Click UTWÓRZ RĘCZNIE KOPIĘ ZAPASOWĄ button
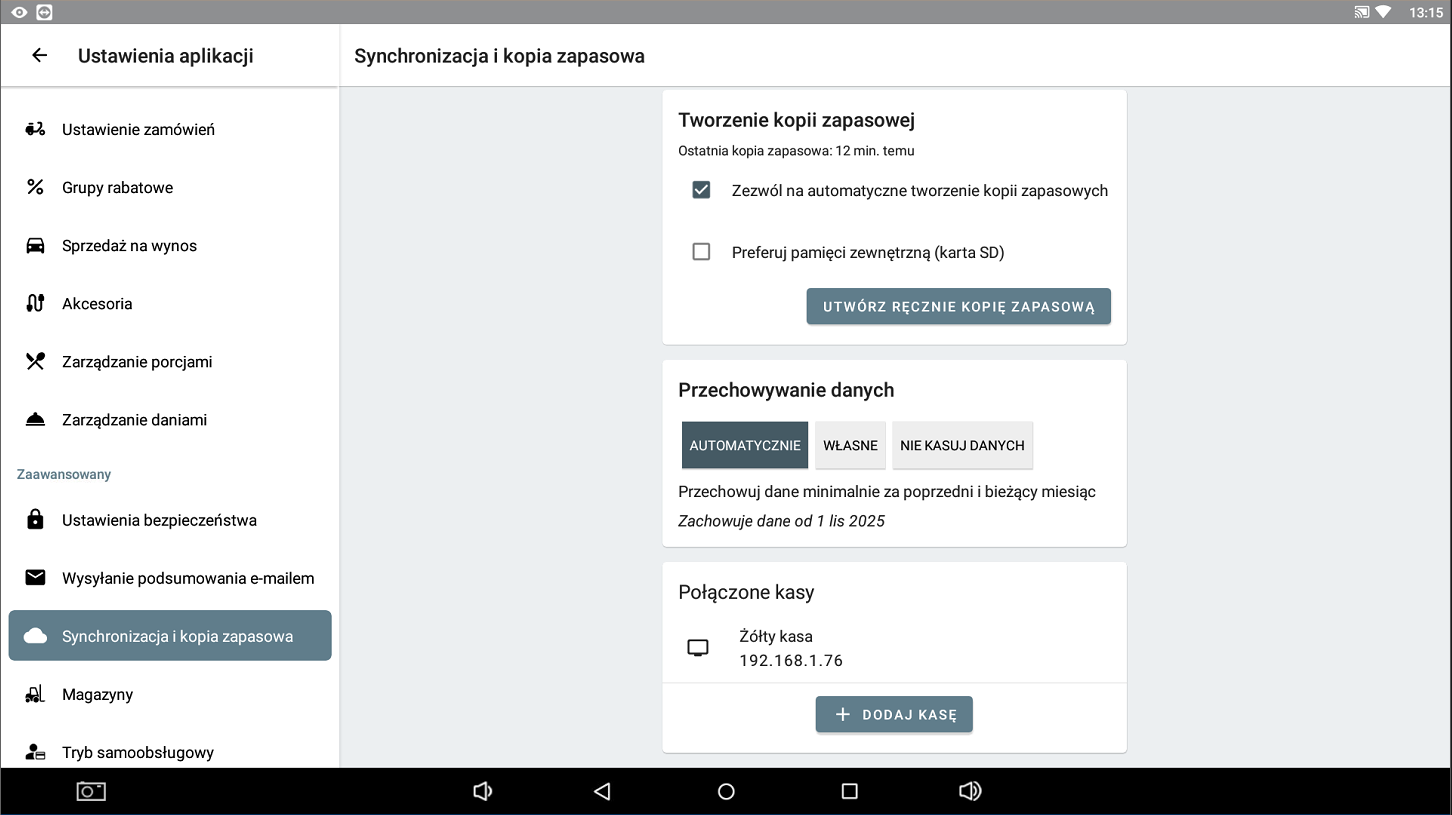This screenshot has height=815, width=1452. (x=958, y=307)
